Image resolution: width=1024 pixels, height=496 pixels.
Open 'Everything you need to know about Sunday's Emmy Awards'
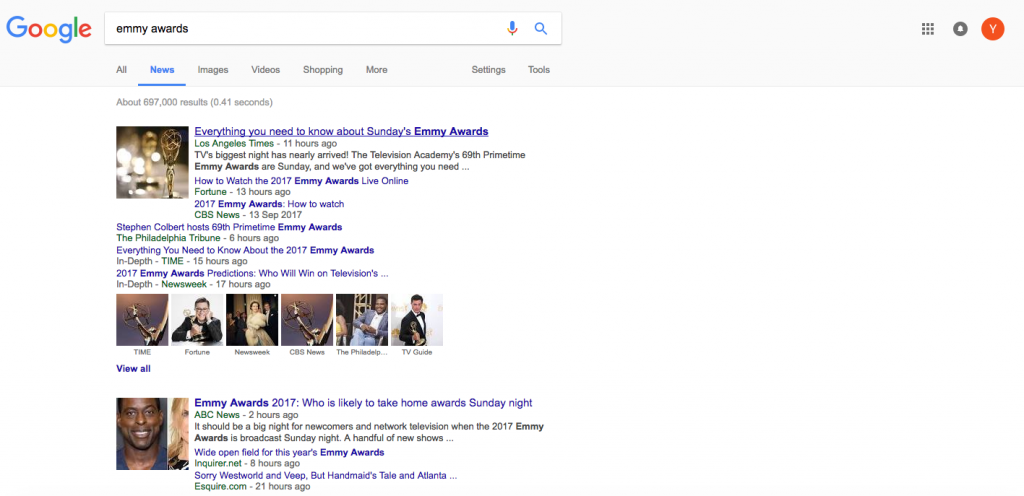[x=341, y=132]
